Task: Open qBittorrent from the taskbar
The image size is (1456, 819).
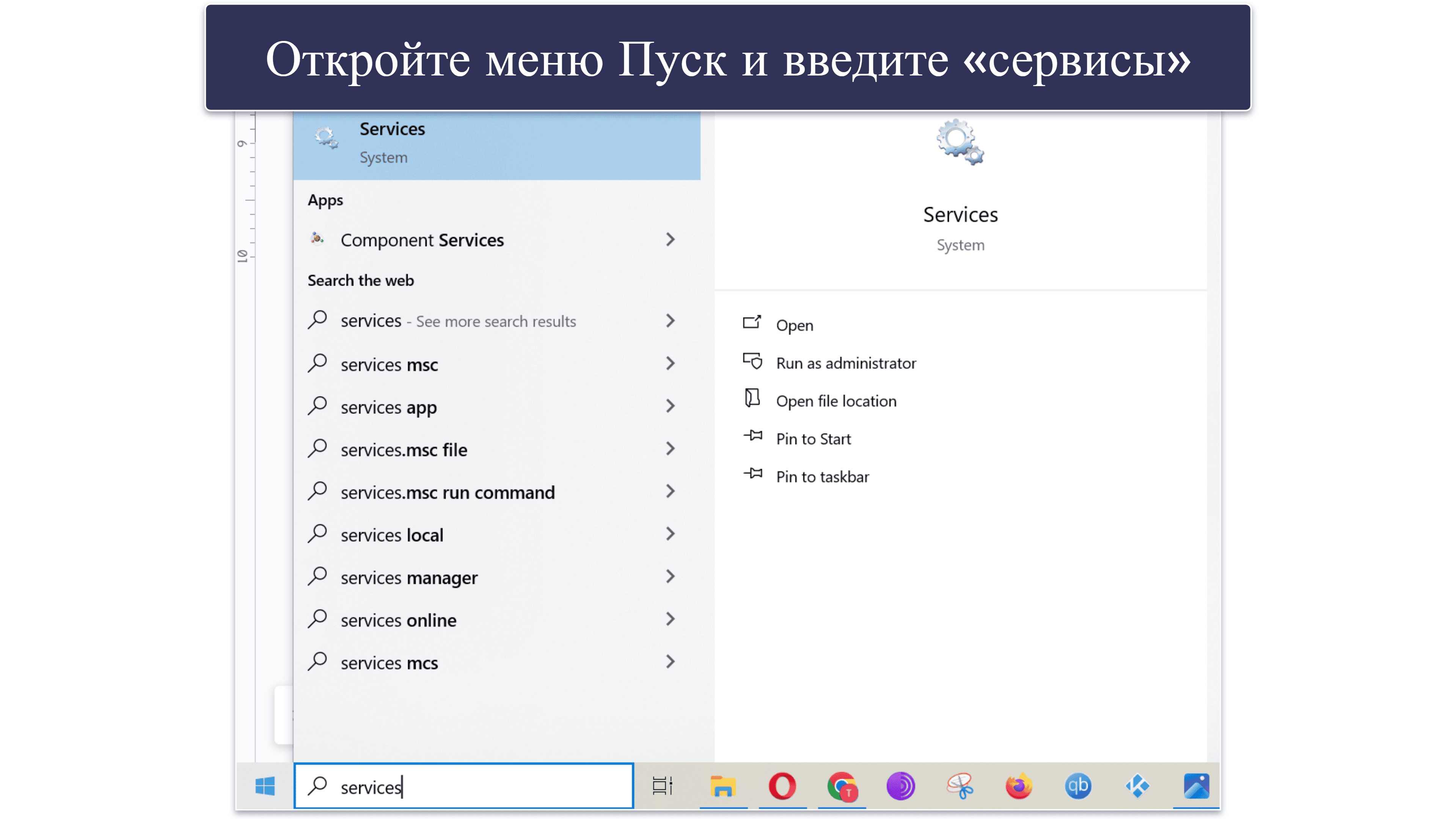Action: (x=1077, y=786)
